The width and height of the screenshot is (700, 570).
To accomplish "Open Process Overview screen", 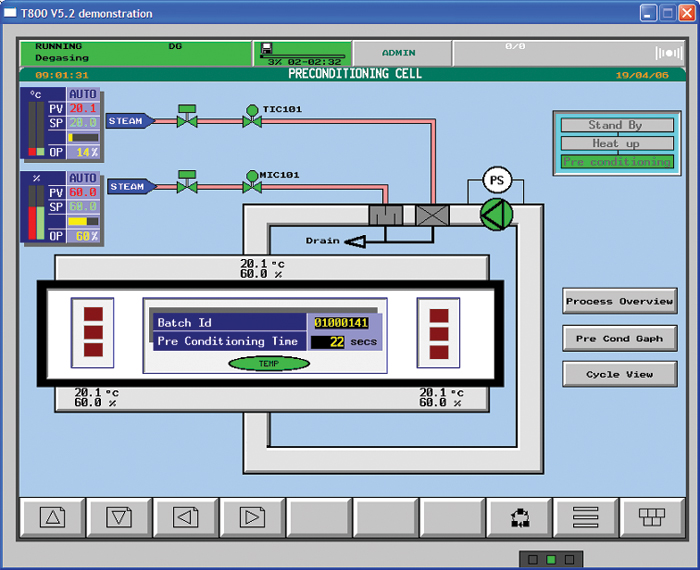I will (x=620, y=301).
